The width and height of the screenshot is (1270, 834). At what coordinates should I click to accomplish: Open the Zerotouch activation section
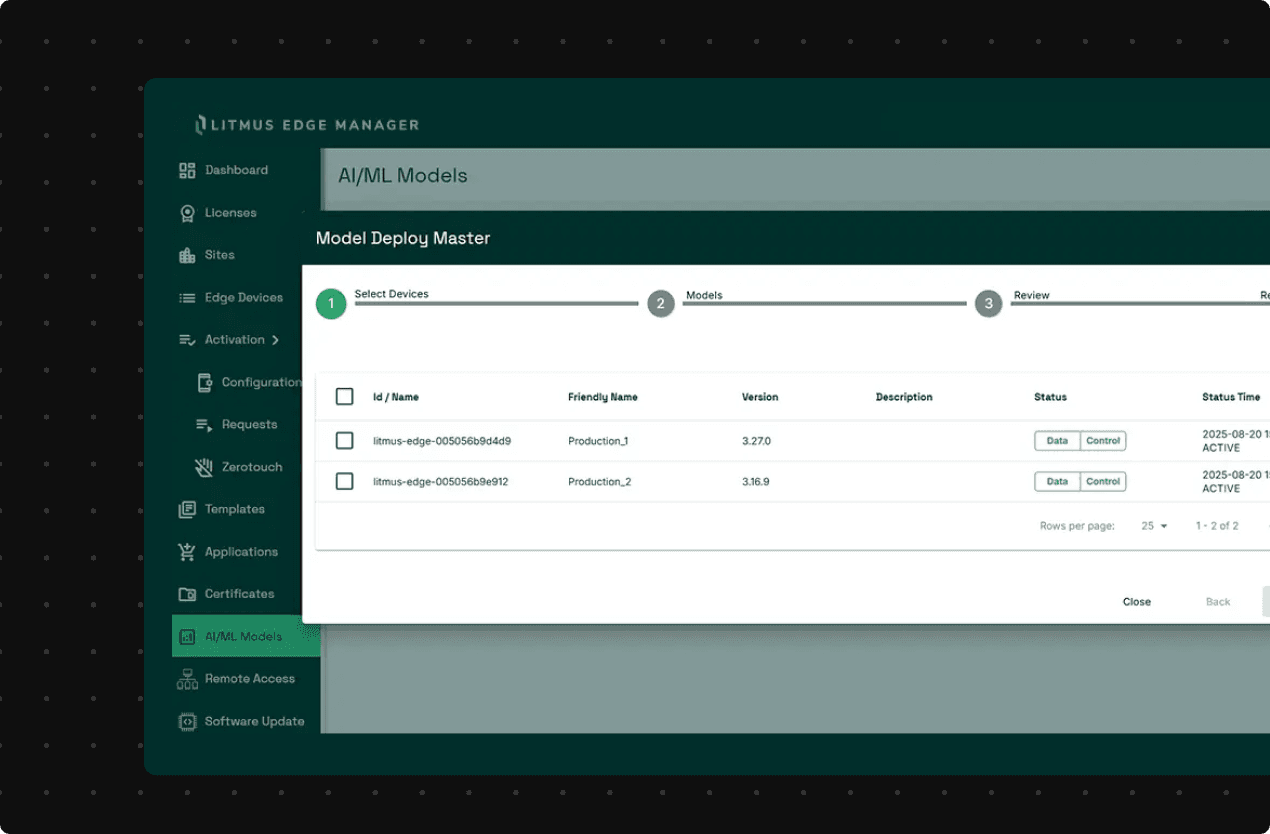point(252,467)
